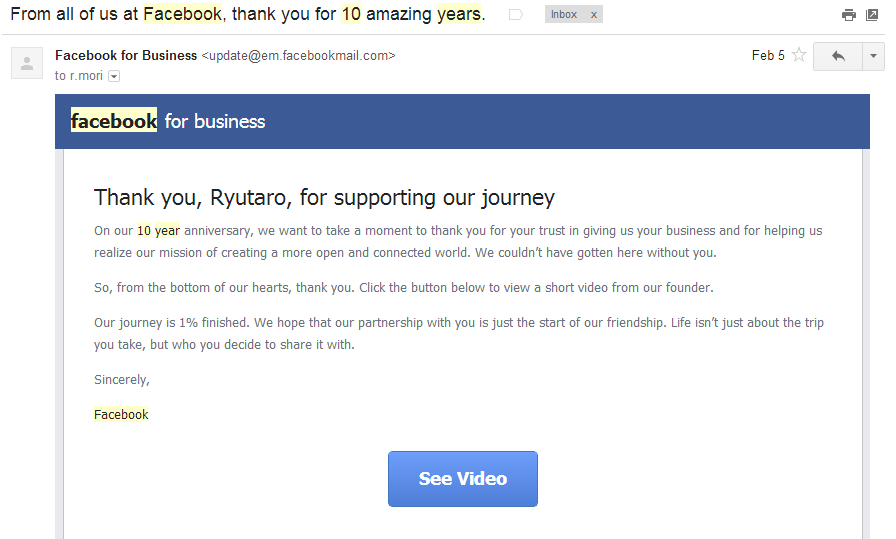Click the 'to r.mori' recipient text

pos(79,76)
